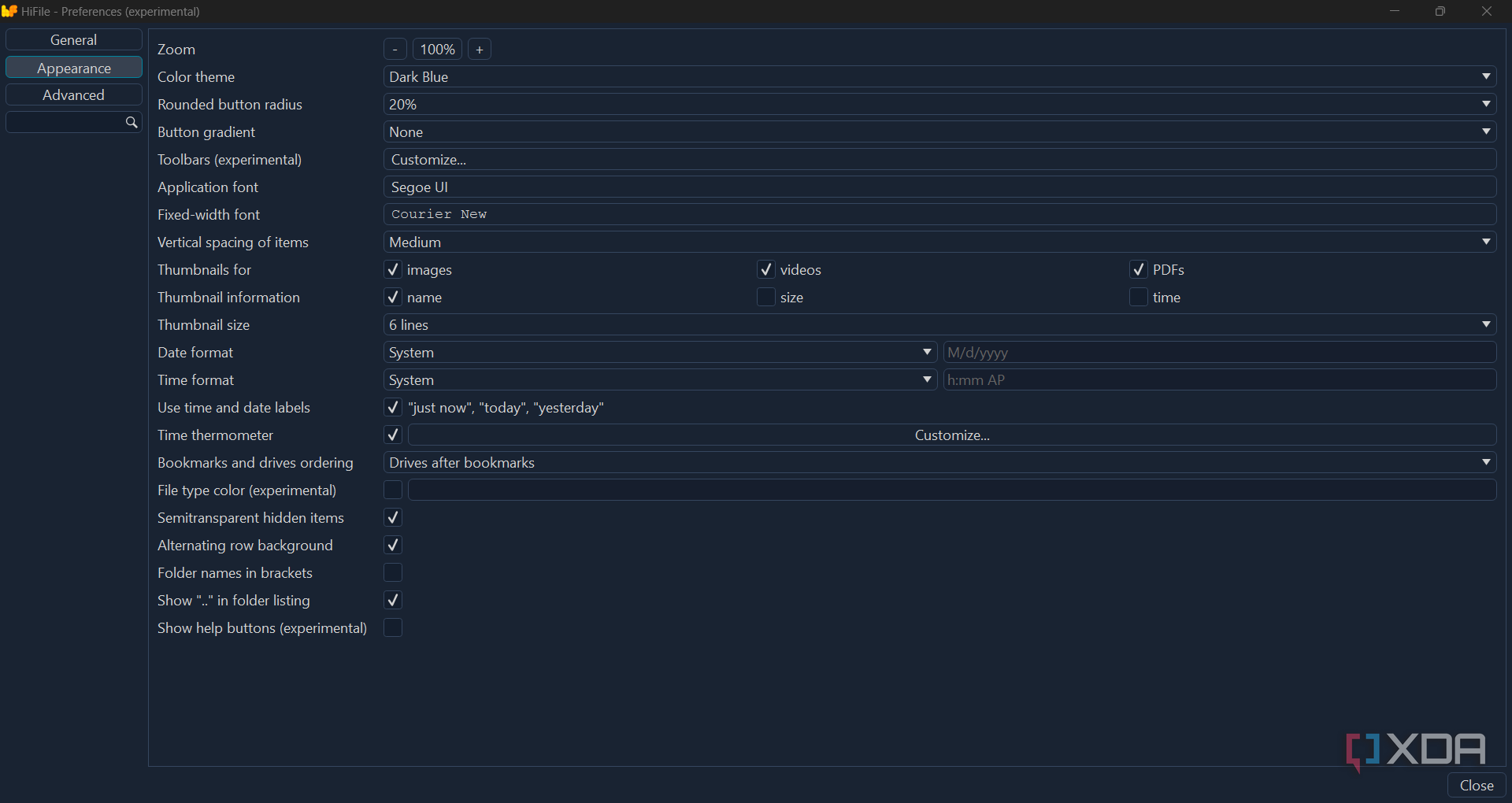Click the h:mm AP time format field
The width and height of the screenshot is (1512, 803).
click(x=1220, y=380)
